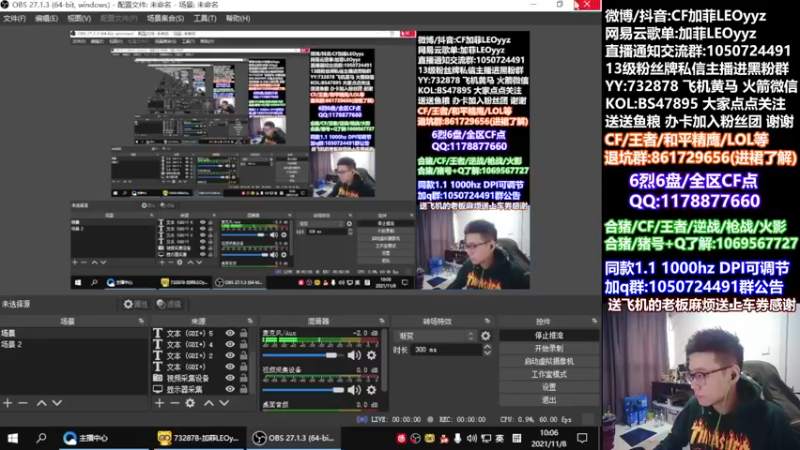Adjust 麦克风/Aux volume slider
The width and height of the screenshot is (800, 450).
point(303,355)
